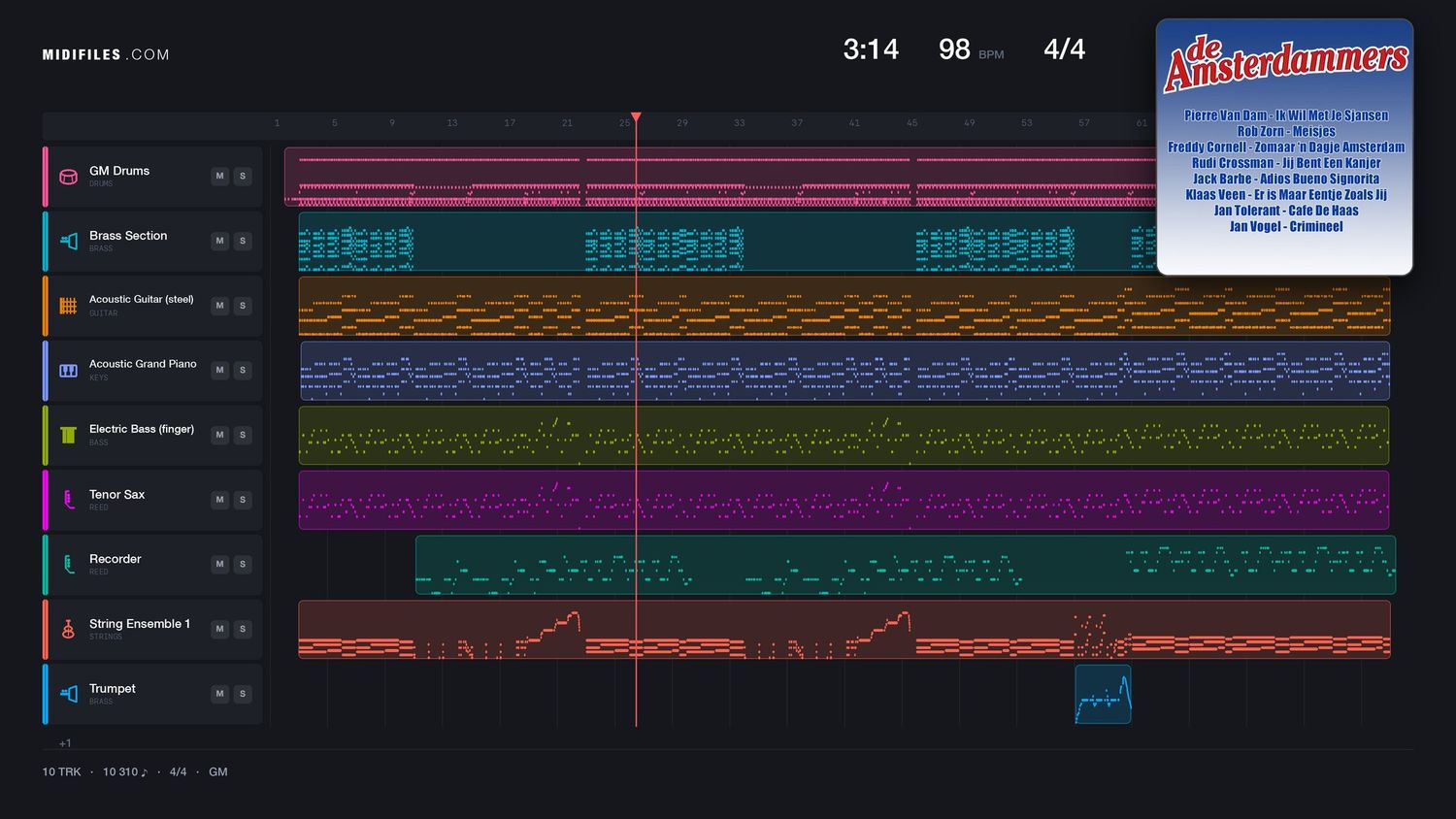Click bar number 33 on the timeline ruler

click(740, 123)
